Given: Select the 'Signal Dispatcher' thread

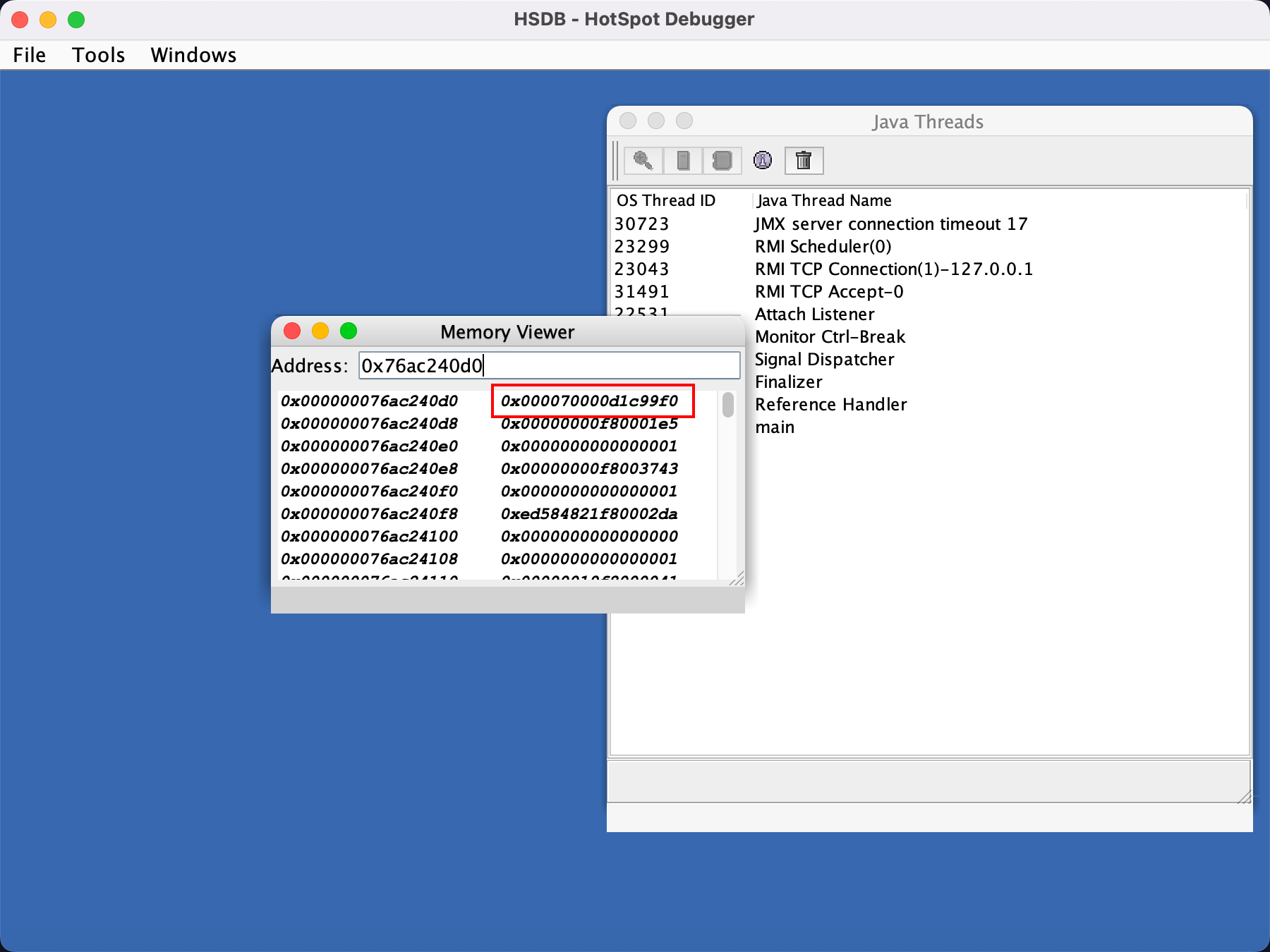Looking at the screenshot, I should (x=825, y=359).
